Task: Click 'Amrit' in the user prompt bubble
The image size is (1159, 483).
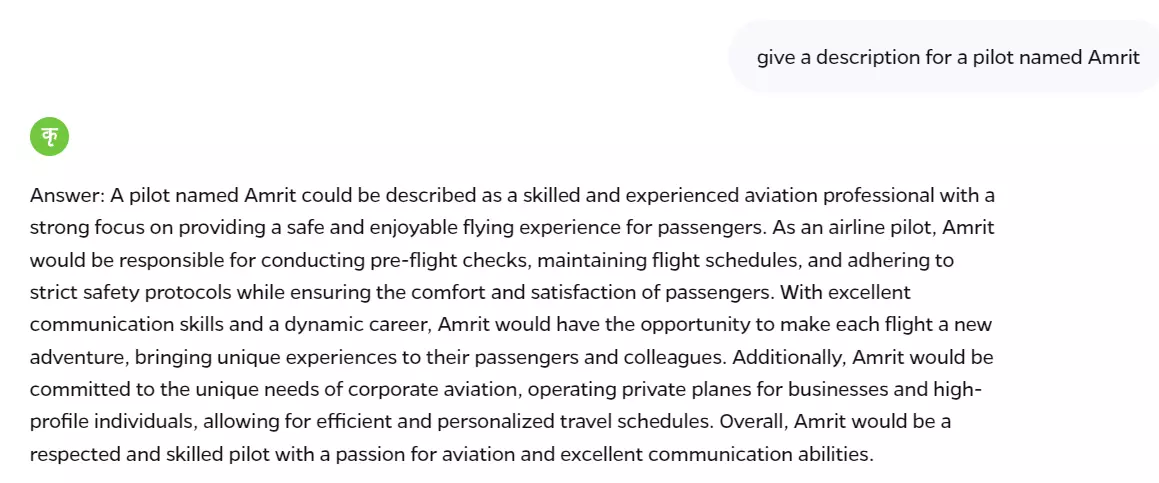Action: (x=1114, y=57)
